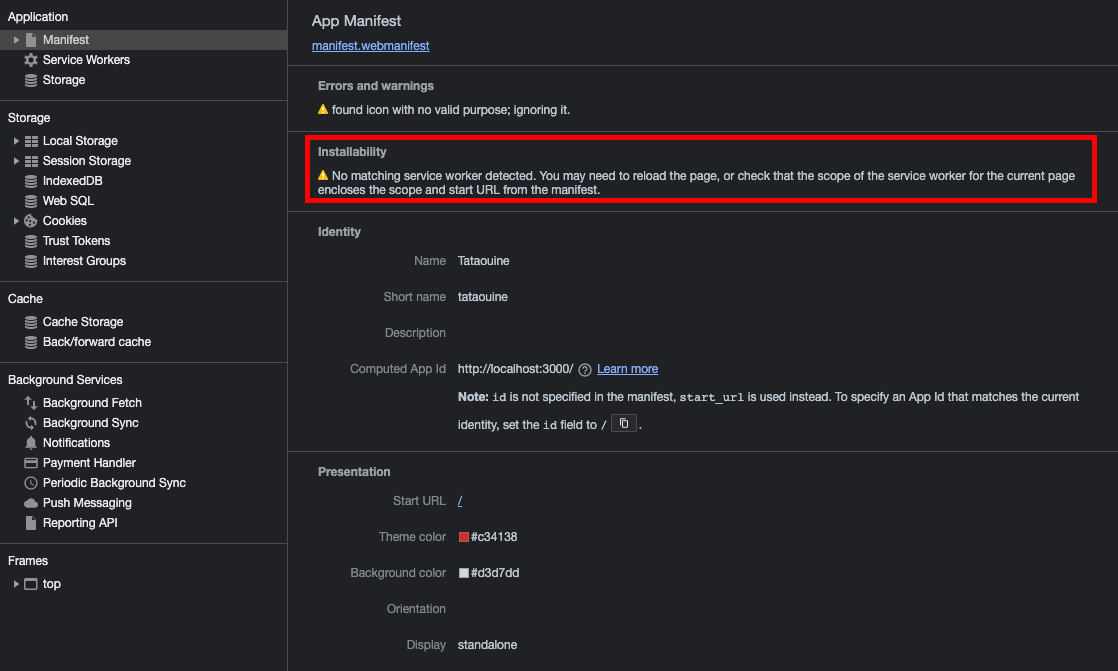Click the Learn more link

627,368
